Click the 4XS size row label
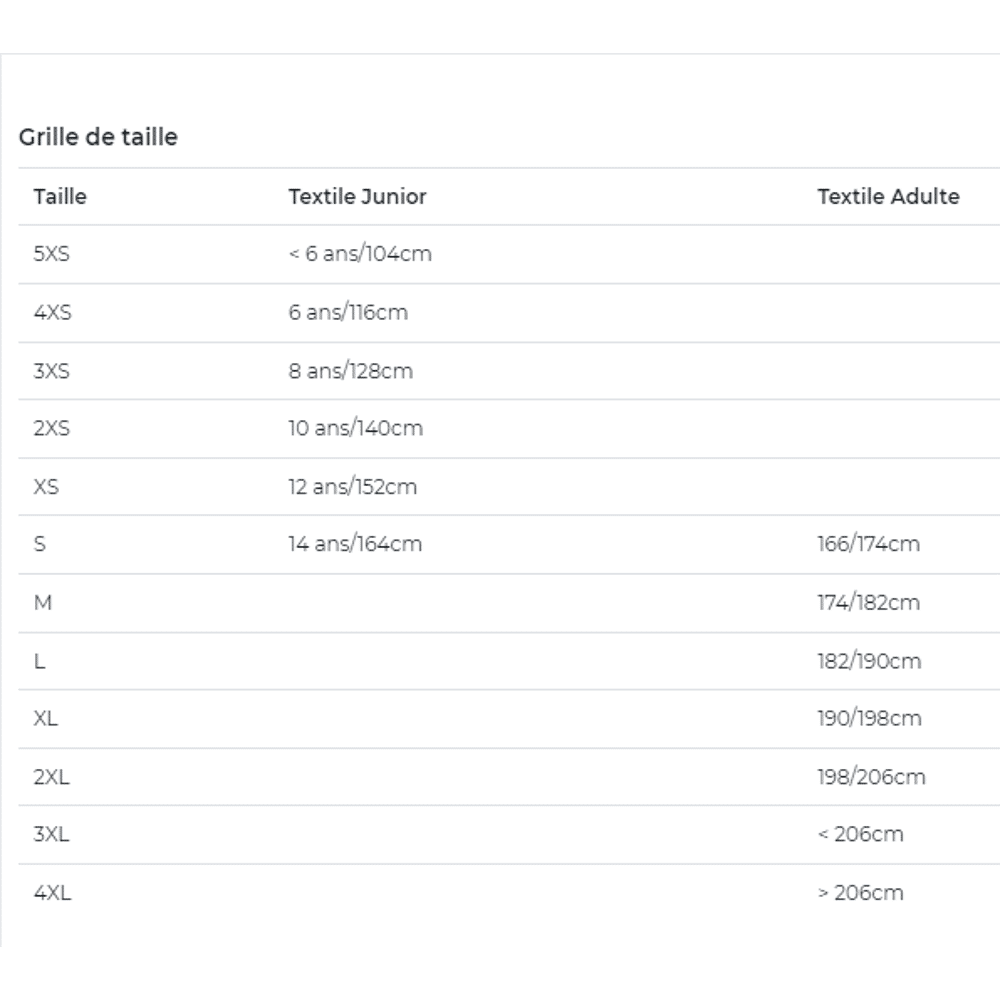This screenshot has height=1000, width=1000. pyautogui.click(x=52, y=312)
